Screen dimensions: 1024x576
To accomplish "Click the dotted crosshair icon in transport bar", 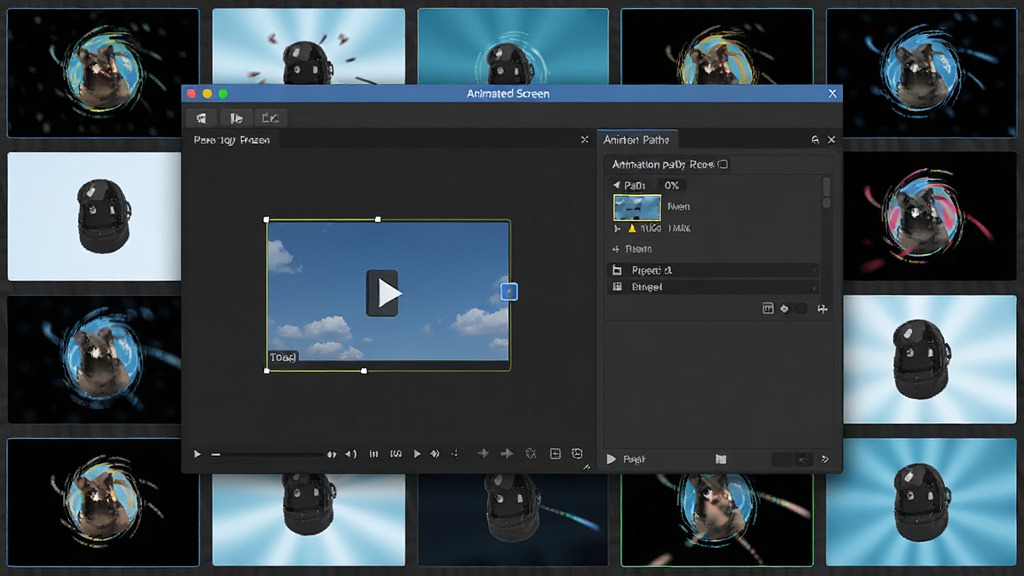I will (x=455, y=454).
